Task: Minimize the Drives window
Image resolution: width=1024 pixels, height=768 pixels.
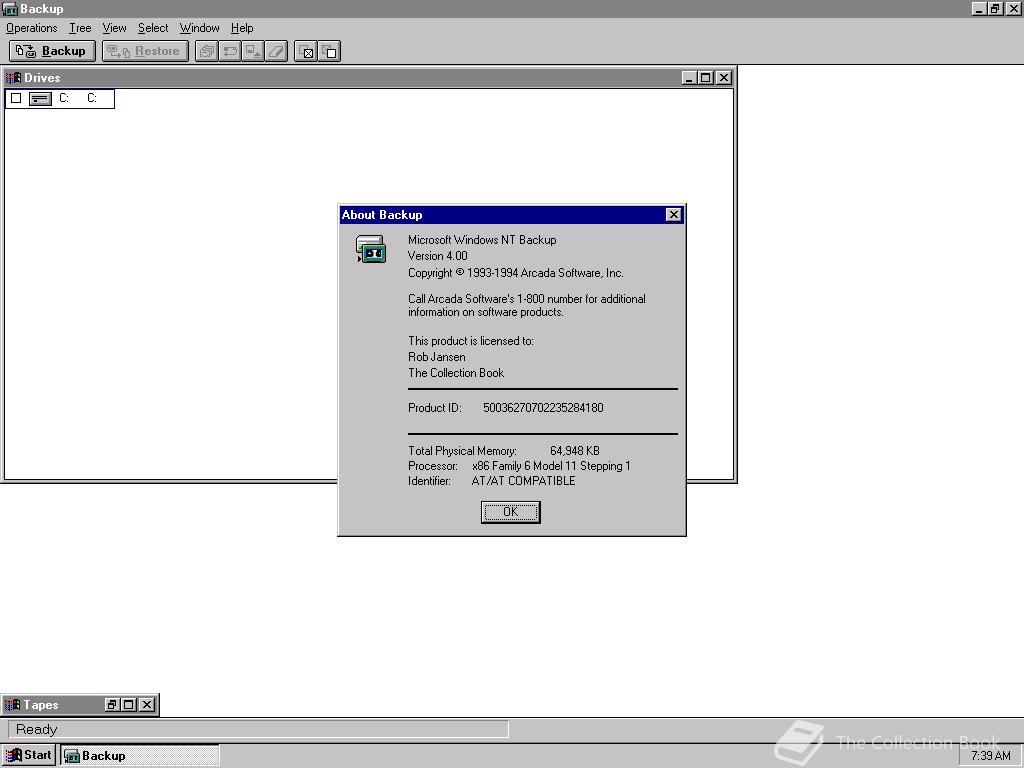Action: [x=689, y=78]
